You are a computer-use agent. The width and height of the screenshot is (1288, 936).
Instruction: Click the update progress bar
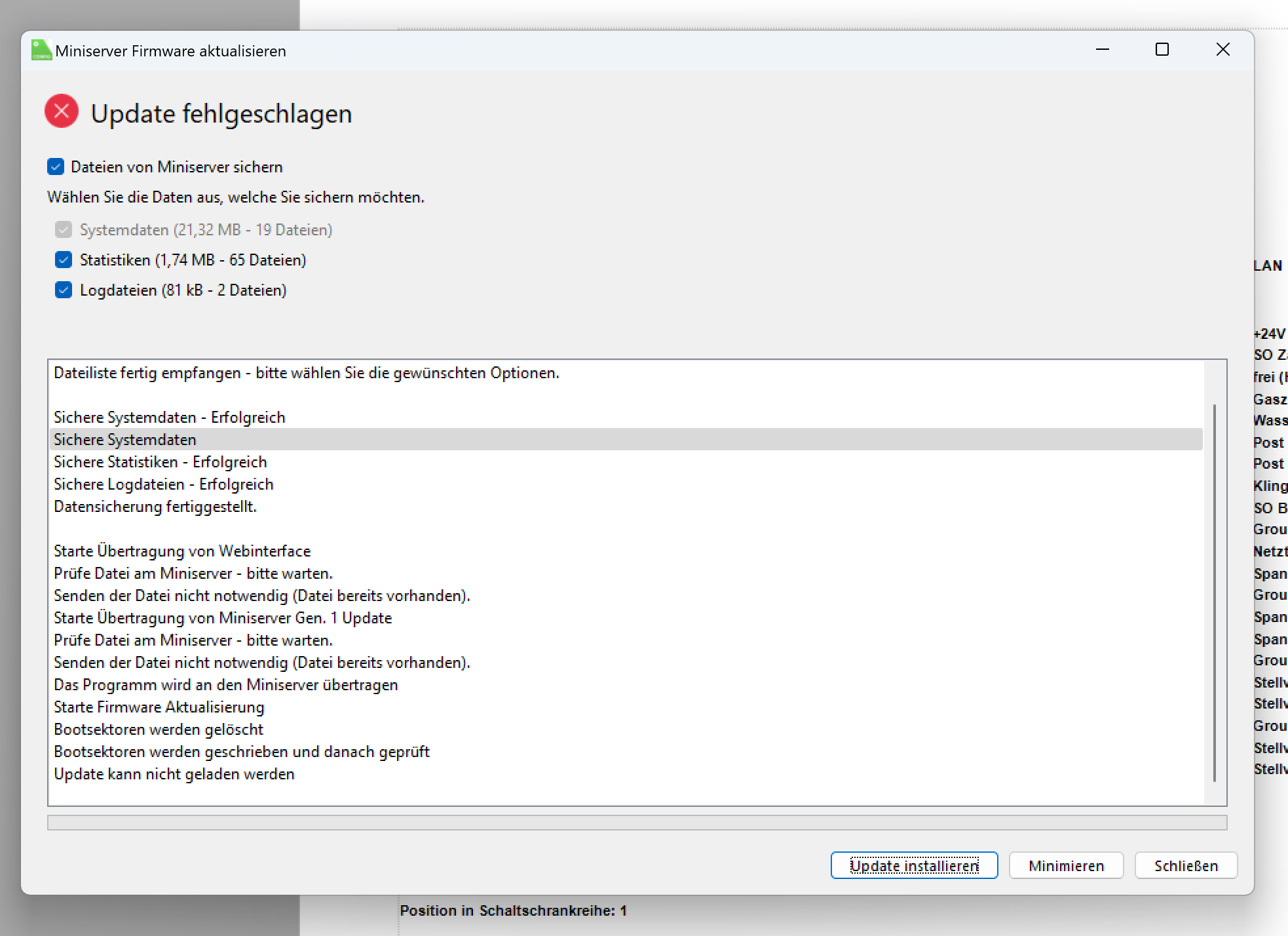[637, 823]
